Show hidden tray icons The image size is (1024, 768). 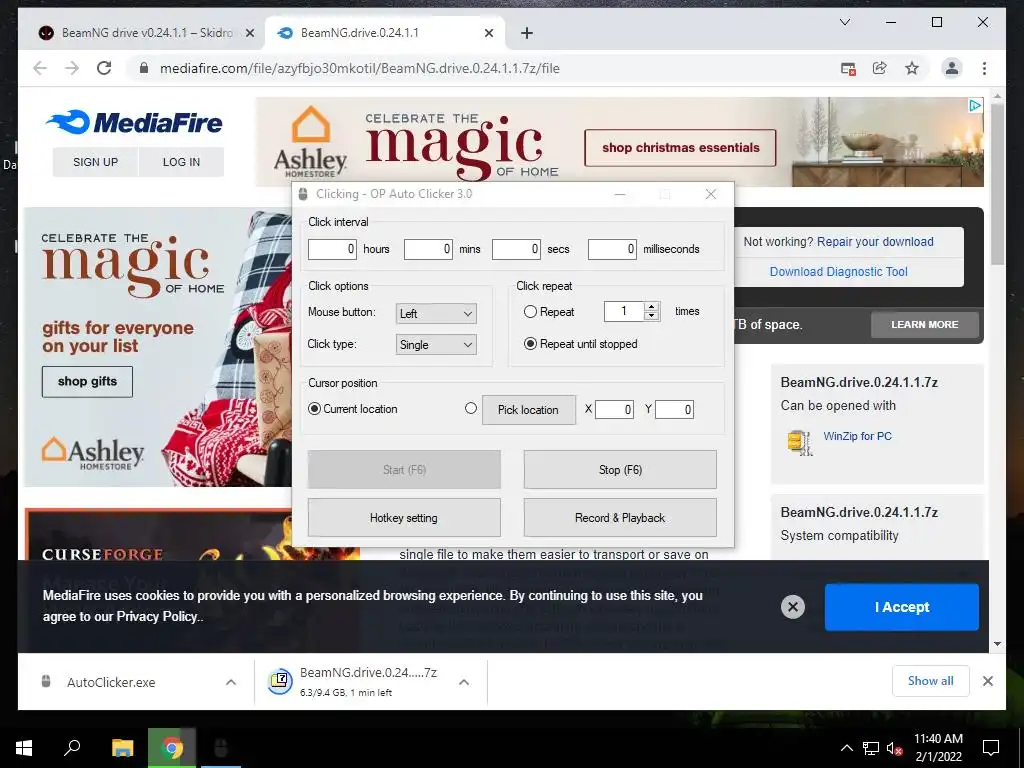coord(846,748)
